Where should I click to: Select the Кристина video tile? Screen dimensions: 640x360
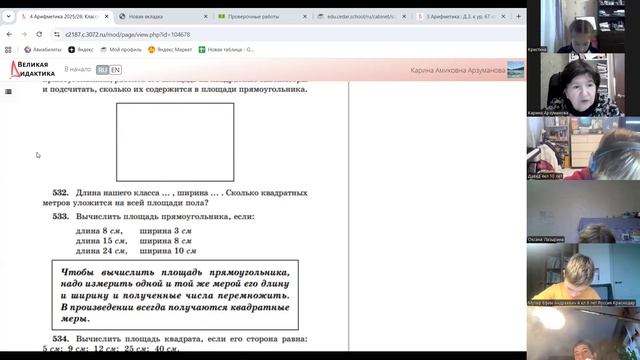coord(583,27)
